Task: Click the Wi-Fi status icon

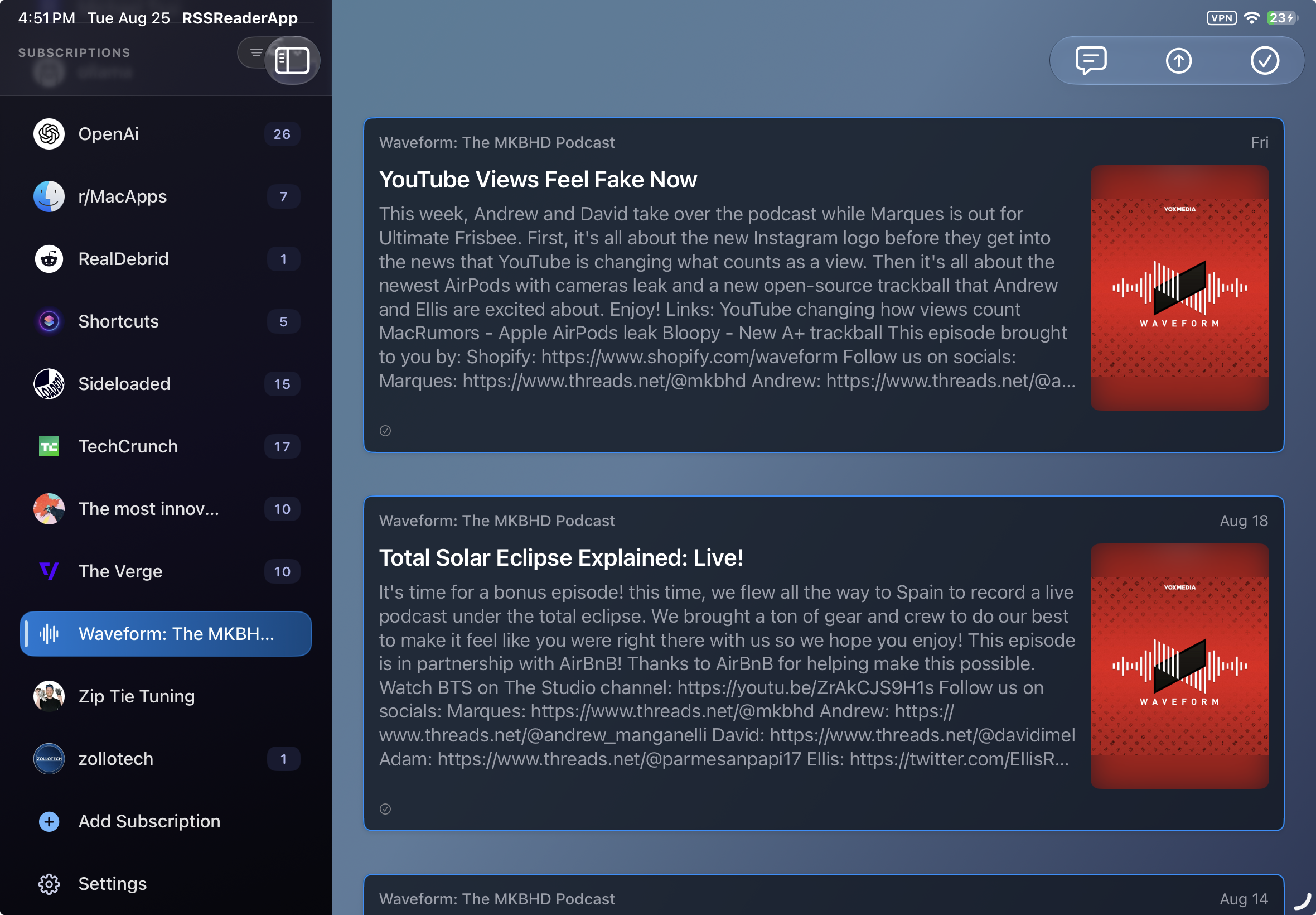Action: pyautogui.click(x=1251, y=18)
